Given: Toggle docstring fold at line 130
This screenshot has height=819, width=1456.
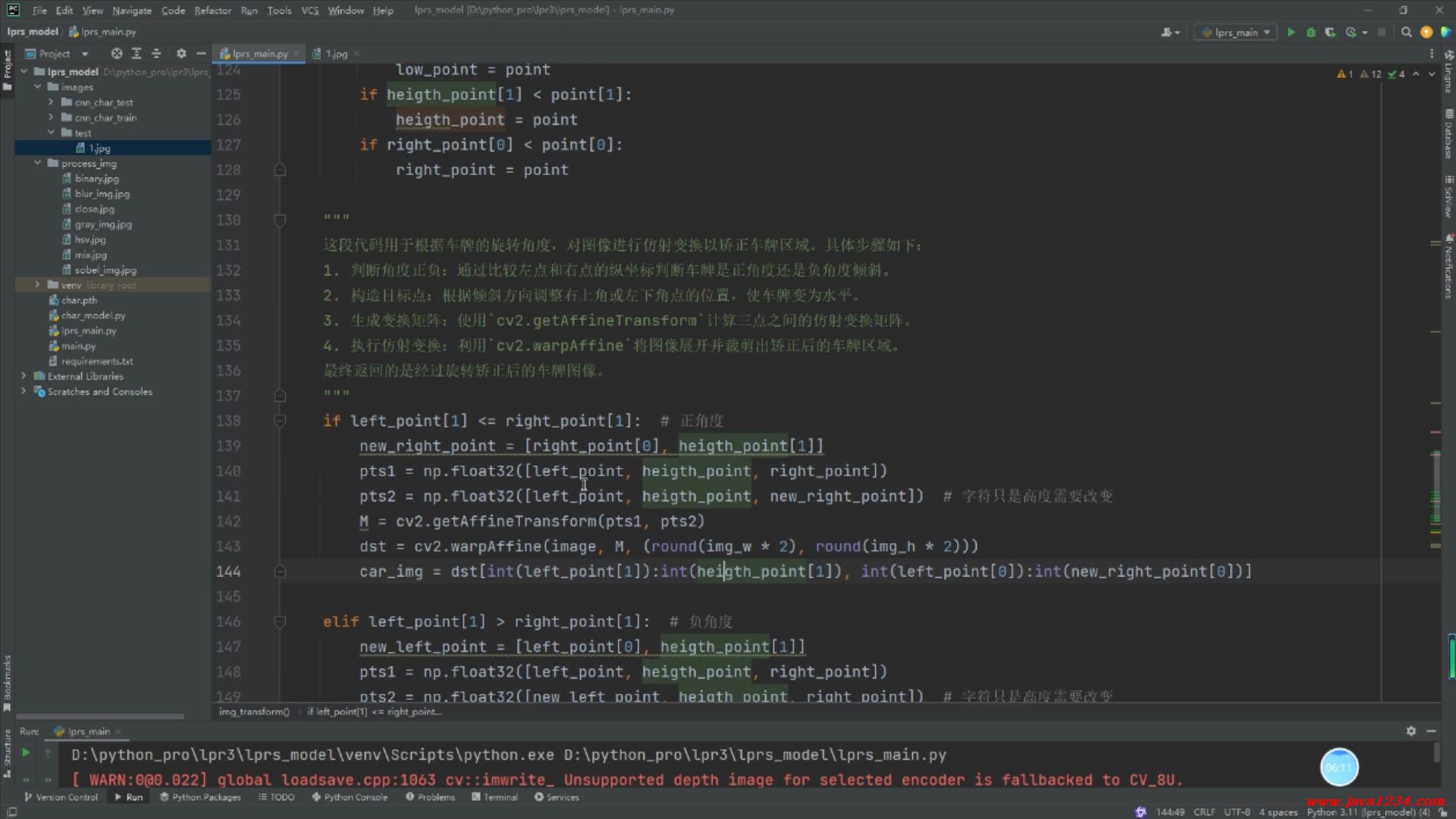Looking at the screenshot, I should point(280,220).
